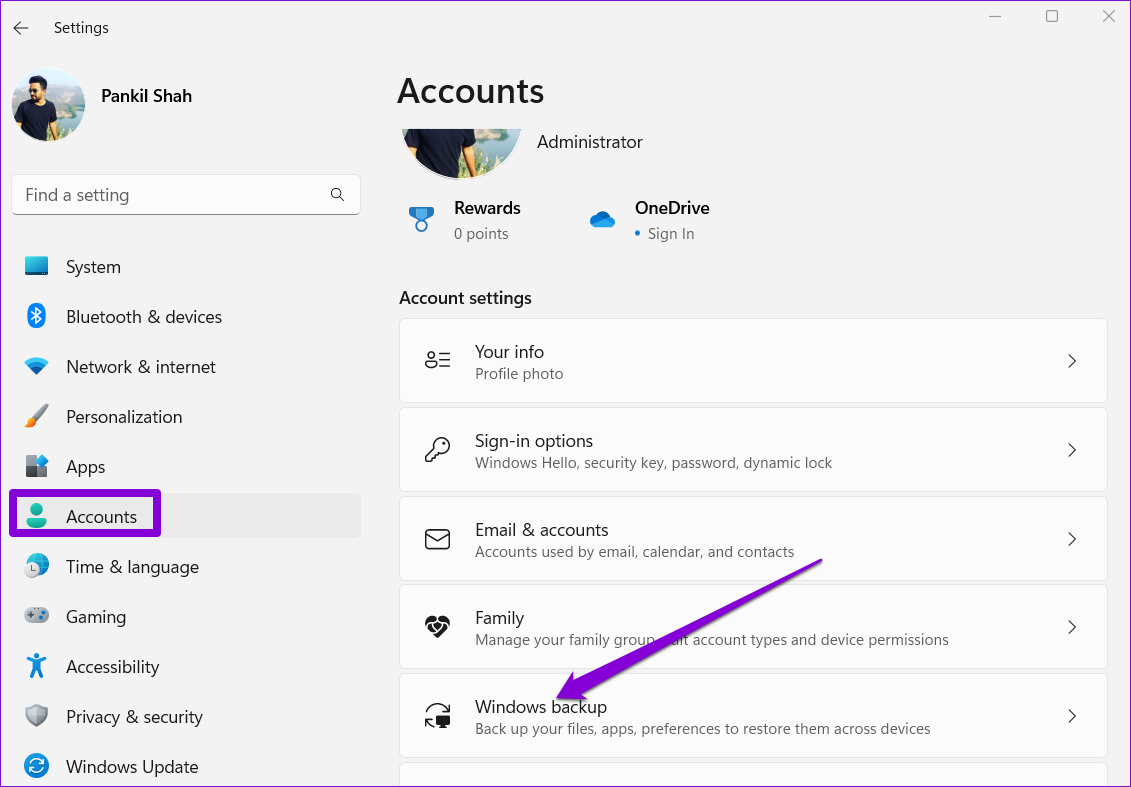Click the Personalization paintbrush icon

pos(37,417)
